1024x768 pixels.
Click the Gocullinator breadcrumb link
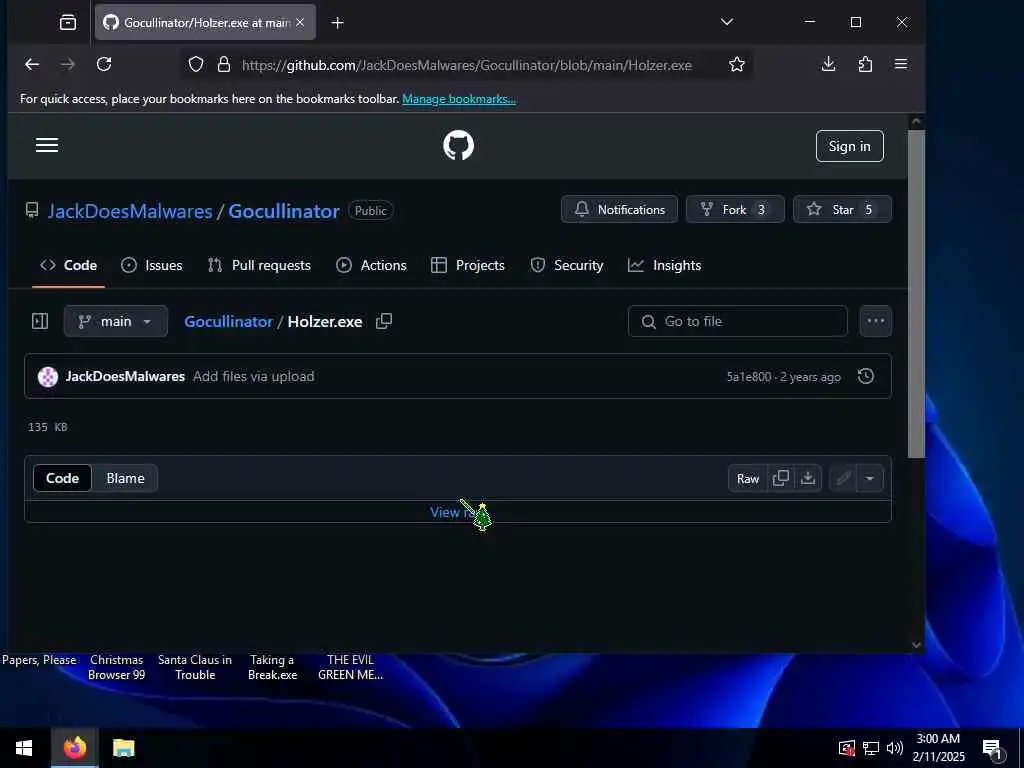point(228,321)
